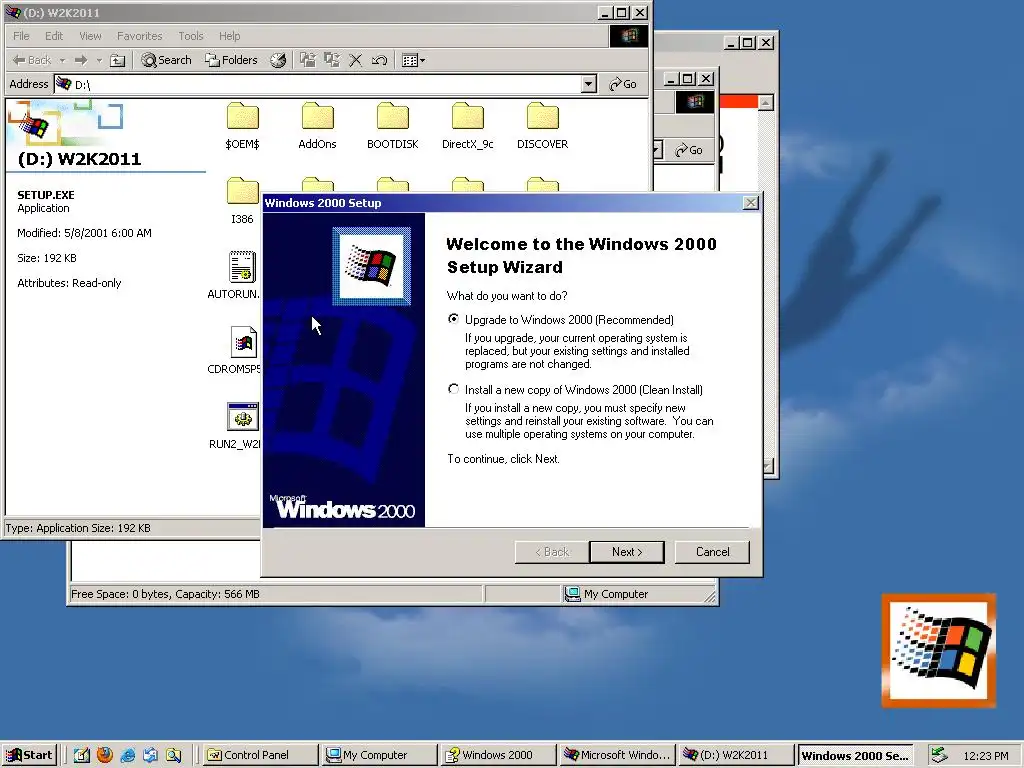
Task: Click the magnifier folder icon in Quick Launch
Action: pyautogui.click(x=173, y=755)
